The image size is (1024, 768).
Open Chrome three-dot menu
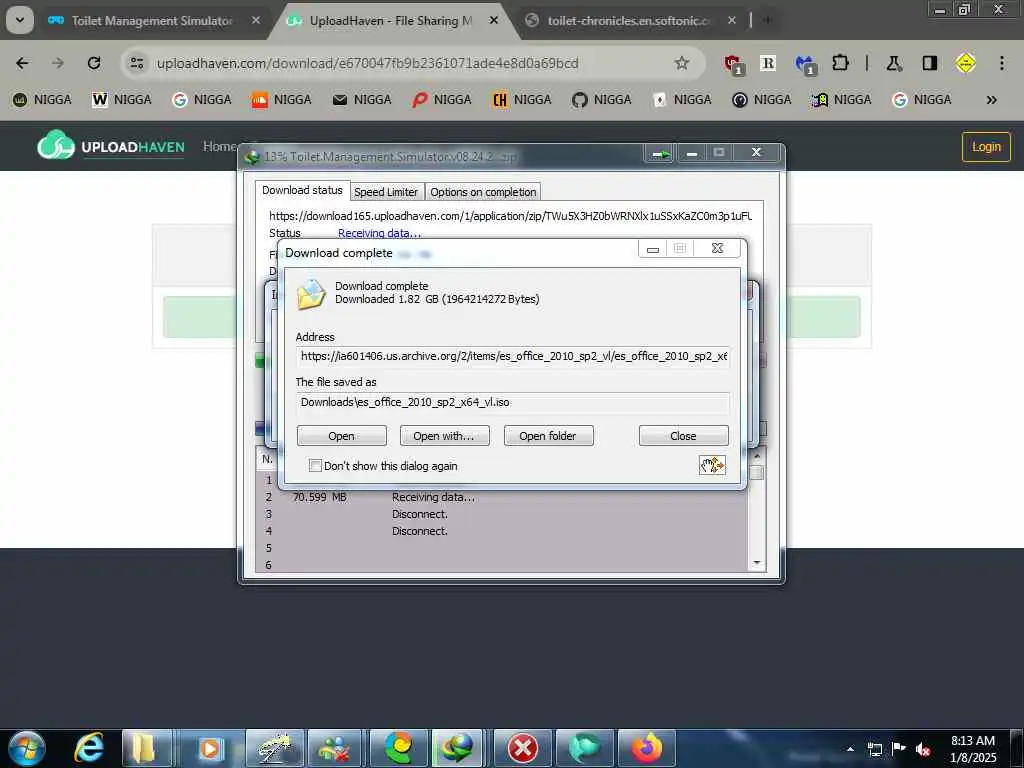[x=1001, y=63]
